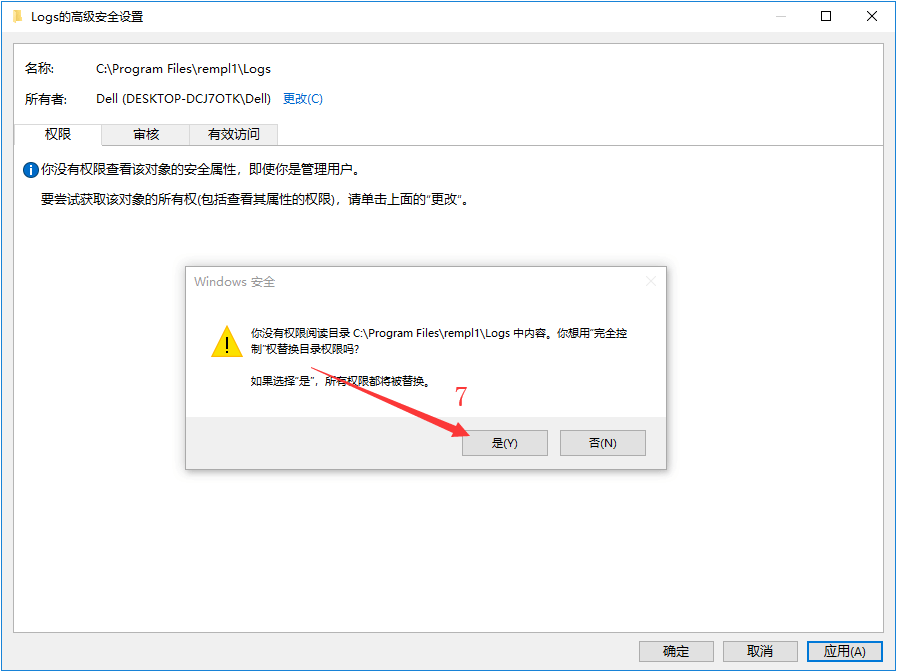Click the 应用(A) button
The image size is (897, 672).
pyautogui.click(x=844, y=651)
